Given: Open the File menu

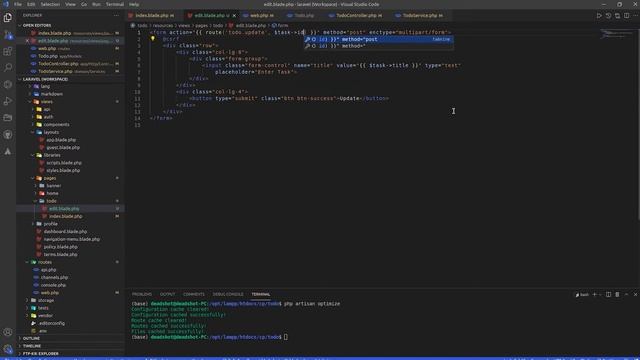Looking at the screenshot, I should pyautogui.click(x=18, y=4).
